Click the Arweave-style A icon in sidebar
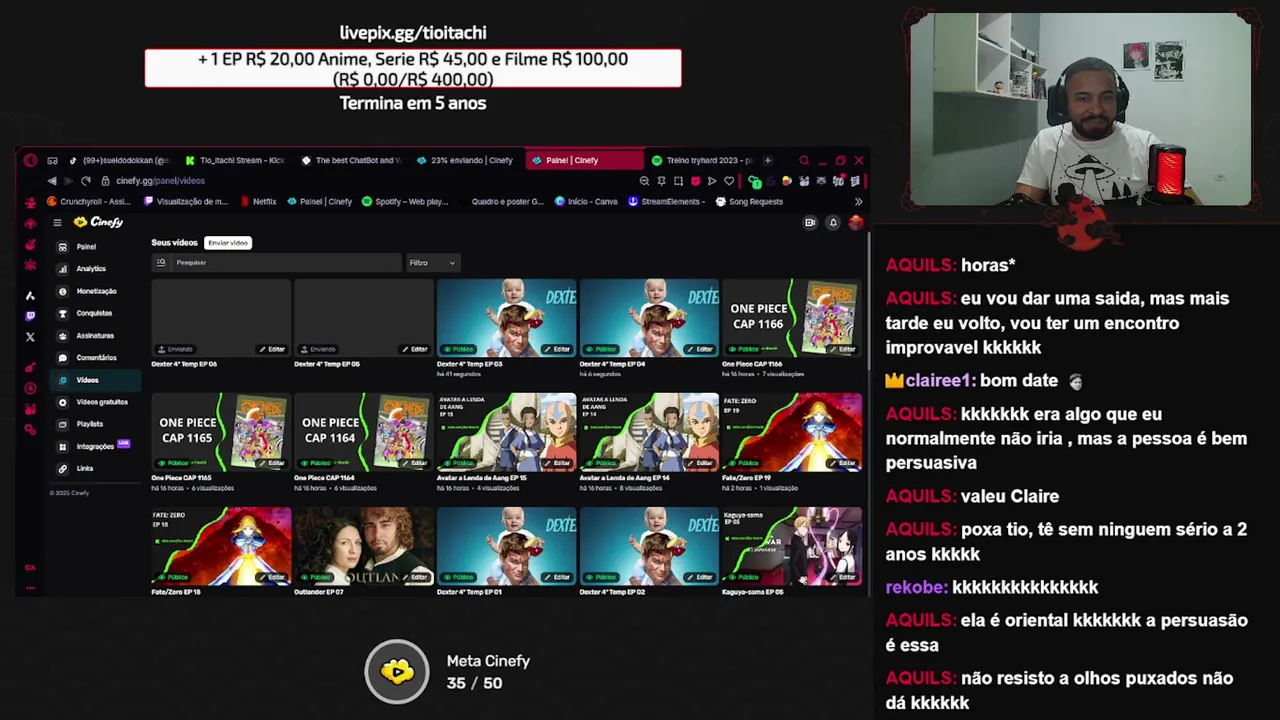 [x=30, y=295]
